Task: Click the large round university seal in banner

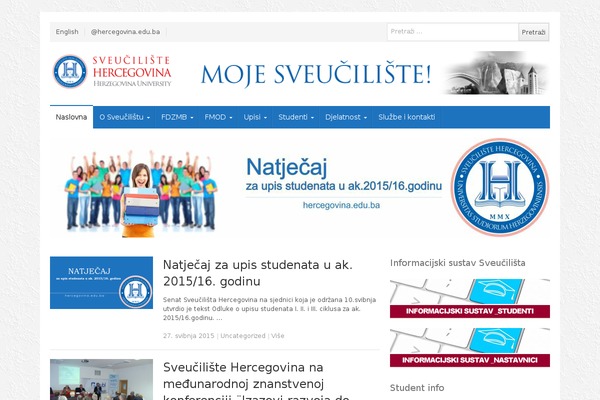Action: (499, 187)
